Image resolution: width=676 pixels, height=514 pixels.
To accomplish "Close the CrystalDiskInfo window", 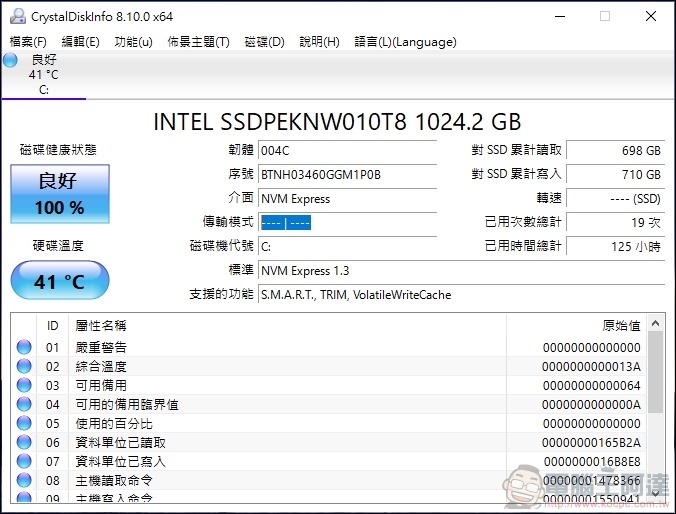I will click(x=651, y=16).
